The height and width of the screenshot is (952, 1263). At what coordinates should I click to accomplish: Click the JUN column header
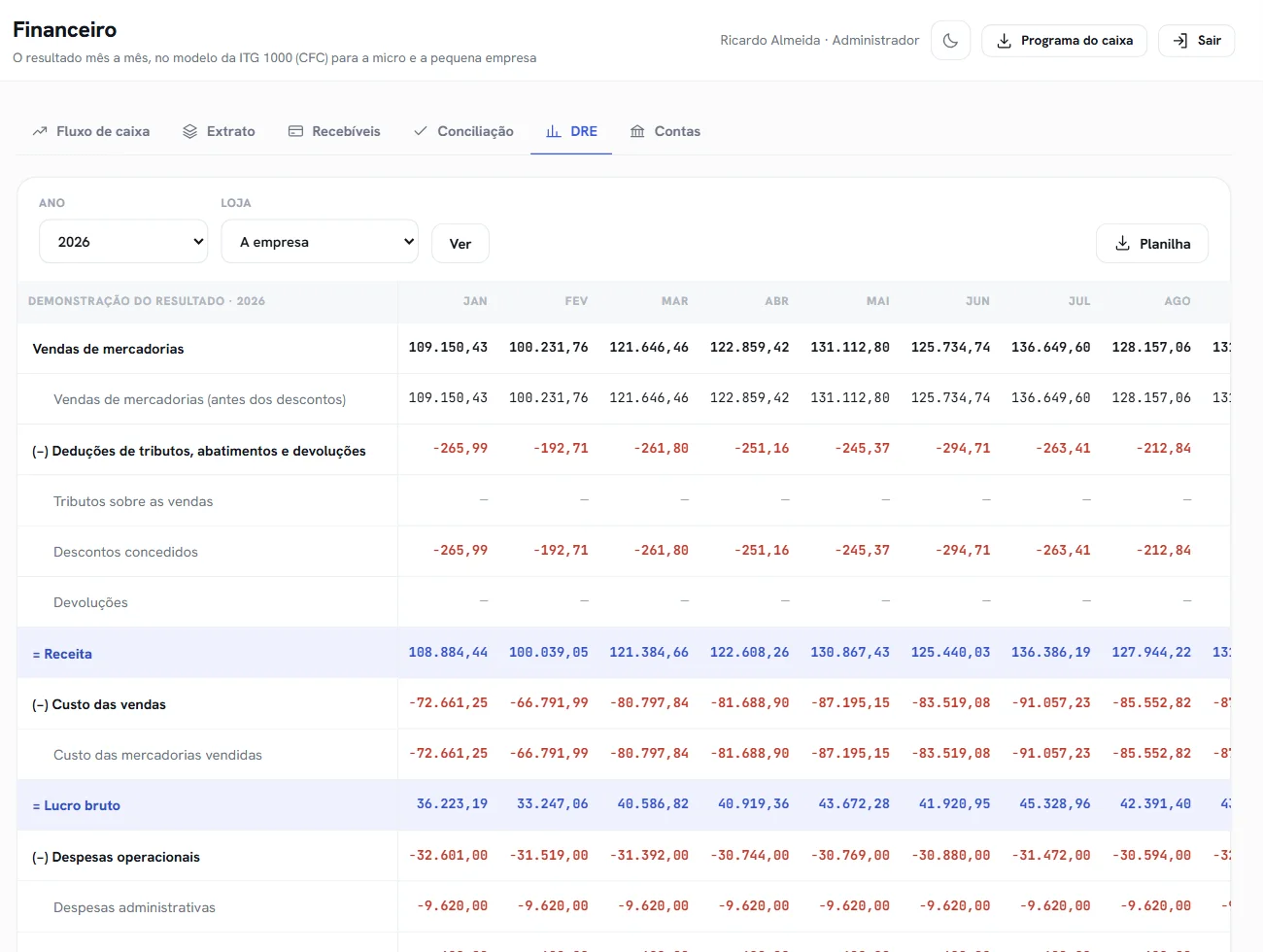(977, 301)
